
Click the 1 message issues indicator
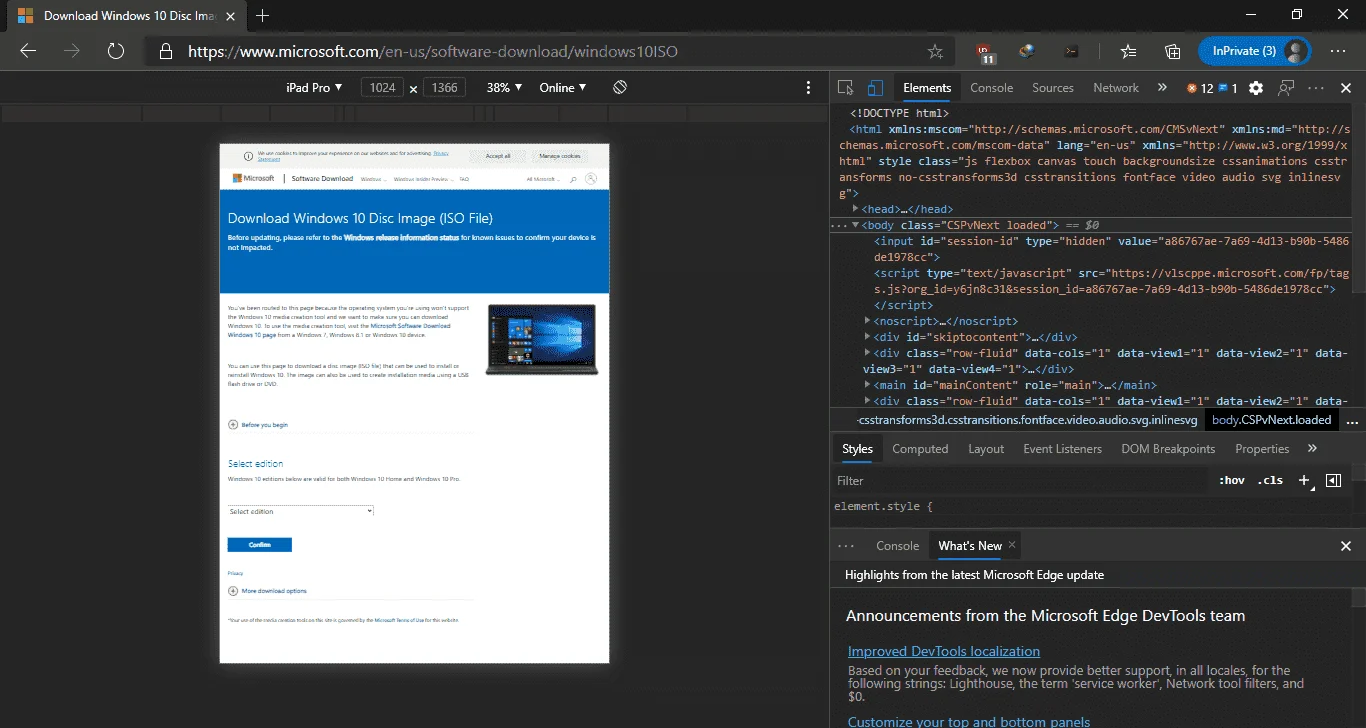click(1227, 88)
